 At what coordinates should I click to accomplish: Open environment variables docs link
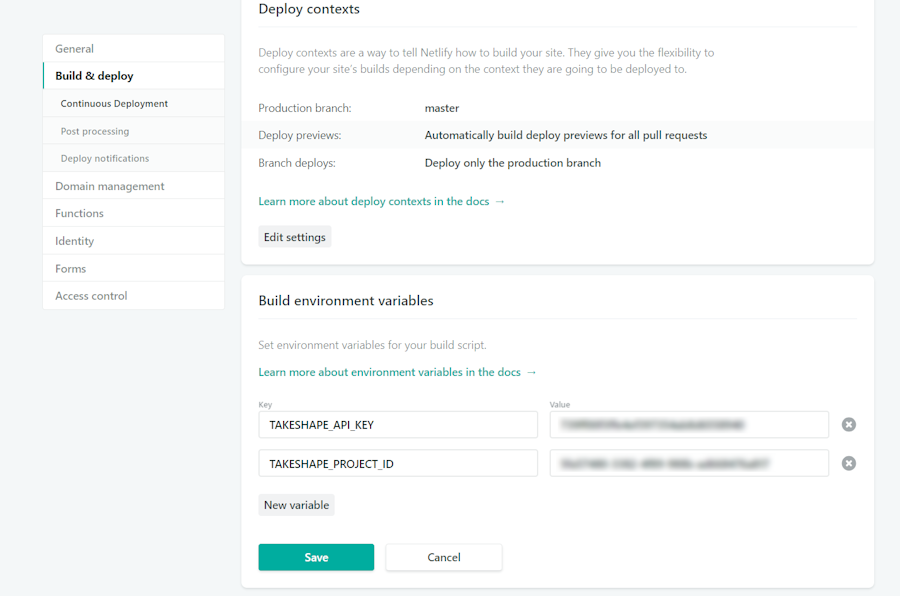[x=397, y=372]
